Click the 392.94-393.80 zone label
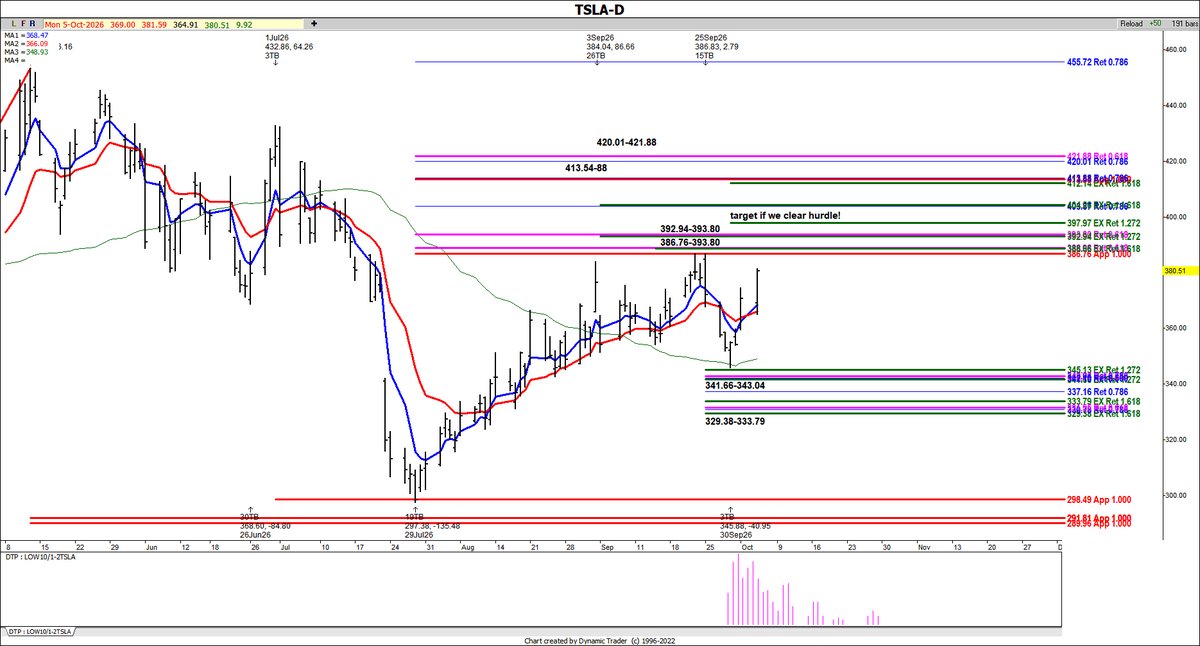 (x=690, y=228)
